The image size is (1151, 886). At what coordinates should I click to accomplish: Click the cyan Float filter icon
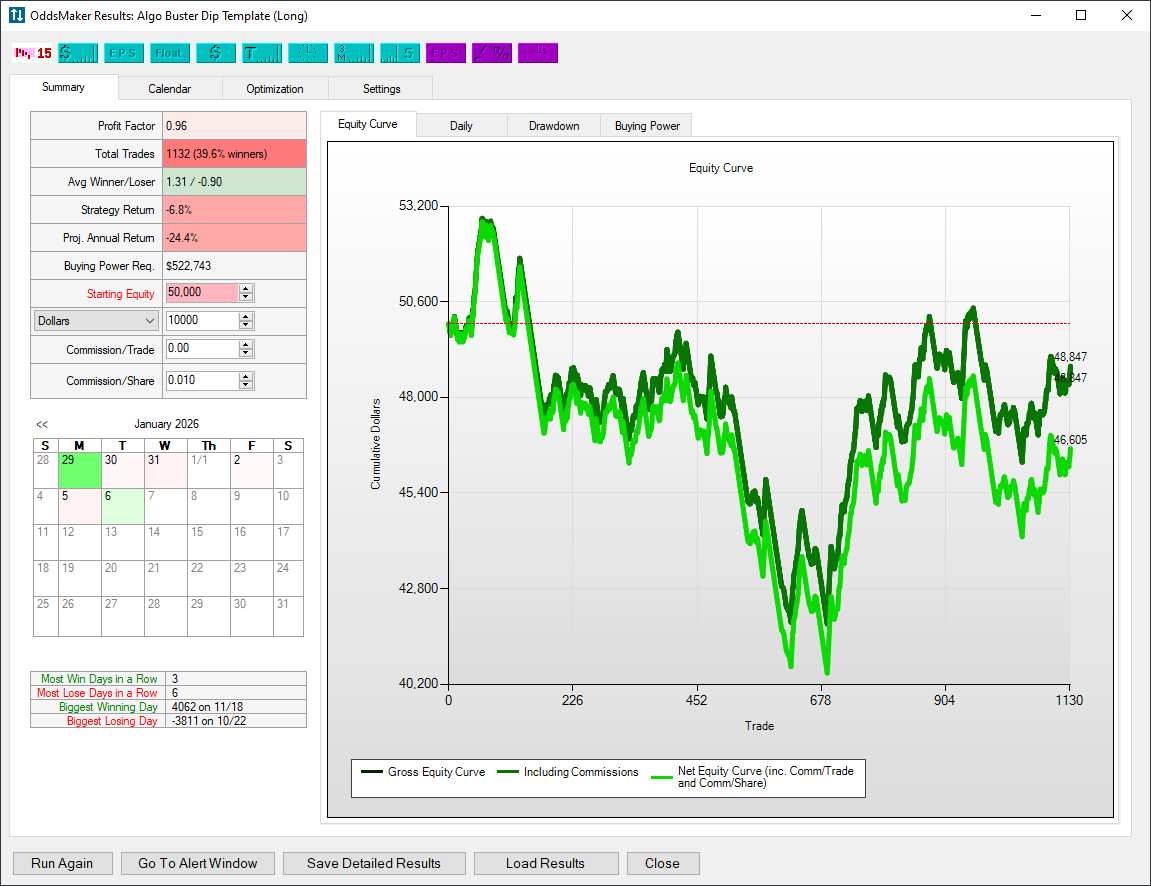[169, 53]
